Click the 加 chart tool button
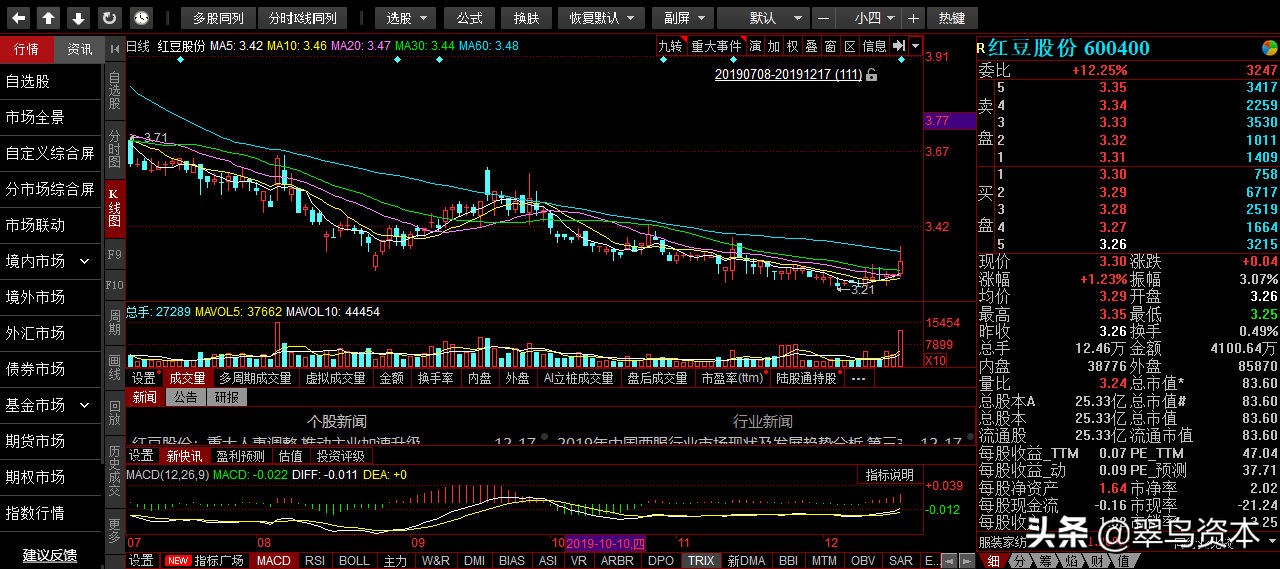The image size is (1280, 569). click(774, 46)
